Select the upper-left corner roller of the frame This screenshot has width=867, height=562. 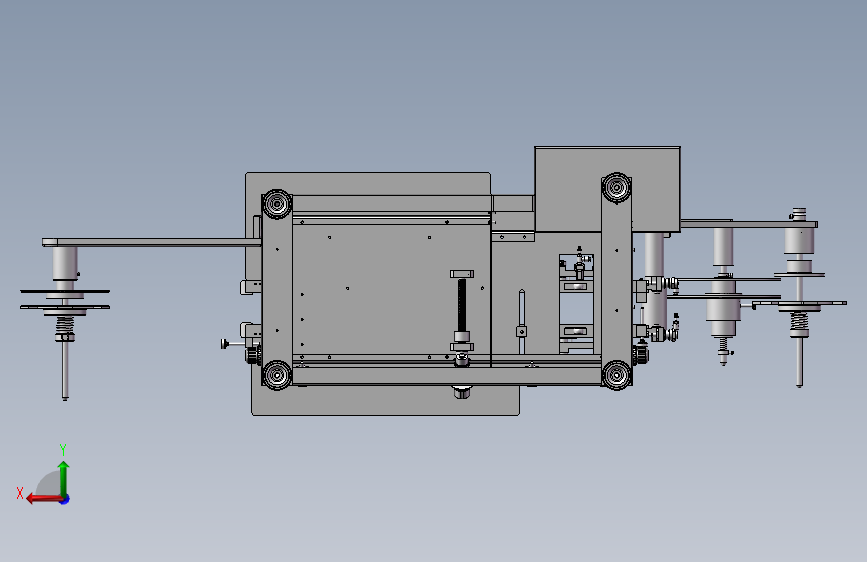point(276,204)
